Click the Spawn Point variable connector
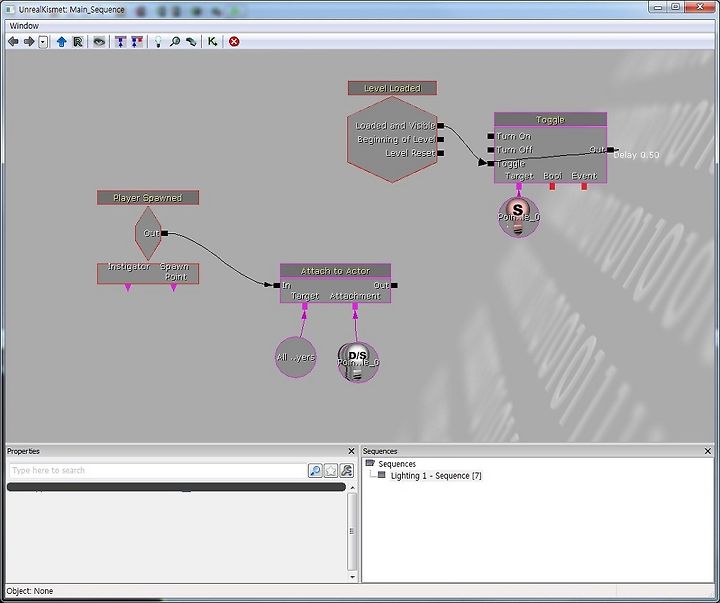This screenshot has width=720, height=603. click(174, 287)
